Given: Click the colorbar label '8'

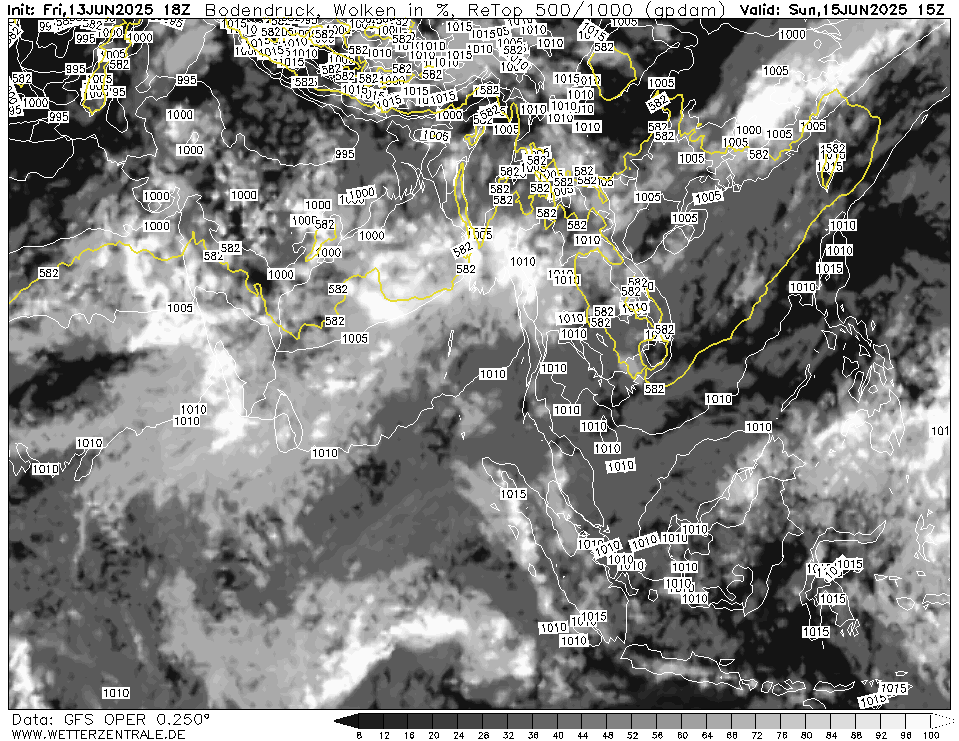Looking at the screenshot, I should (x=359, y=735).
